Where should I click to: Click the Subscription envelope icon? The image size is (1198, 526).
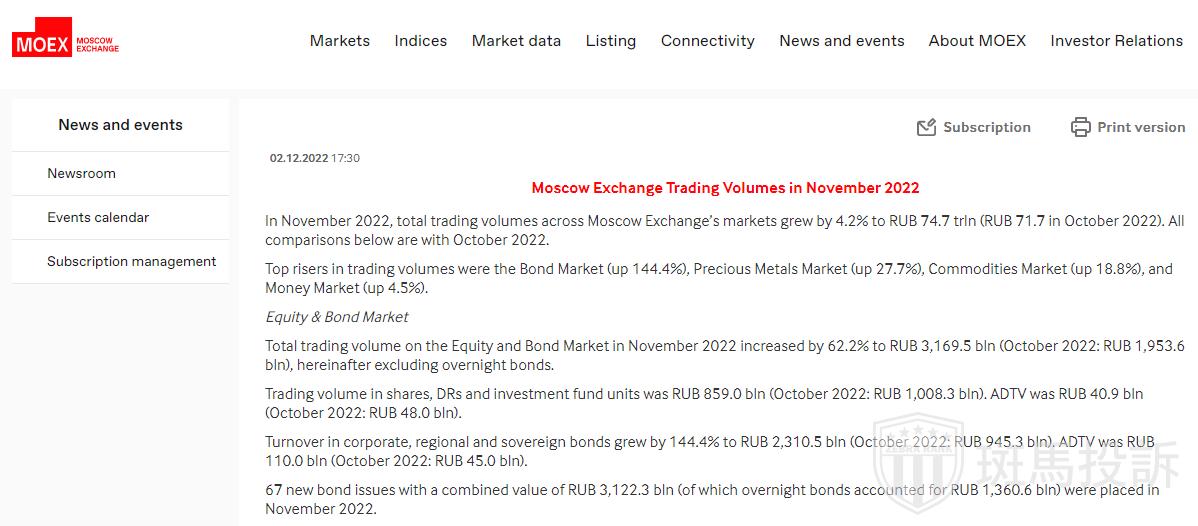pos(926,127)
